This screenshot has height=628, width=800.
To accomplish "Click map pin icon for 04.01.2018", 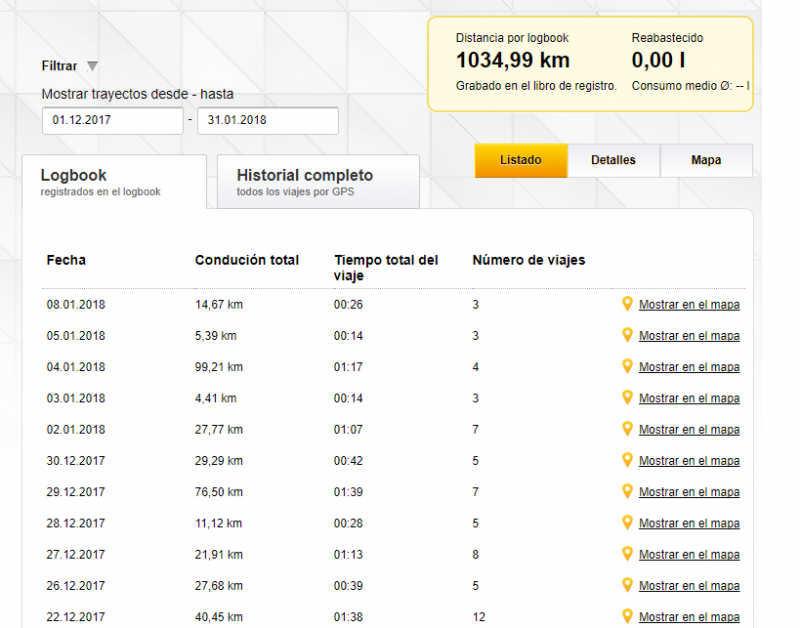I will [628, 366].
